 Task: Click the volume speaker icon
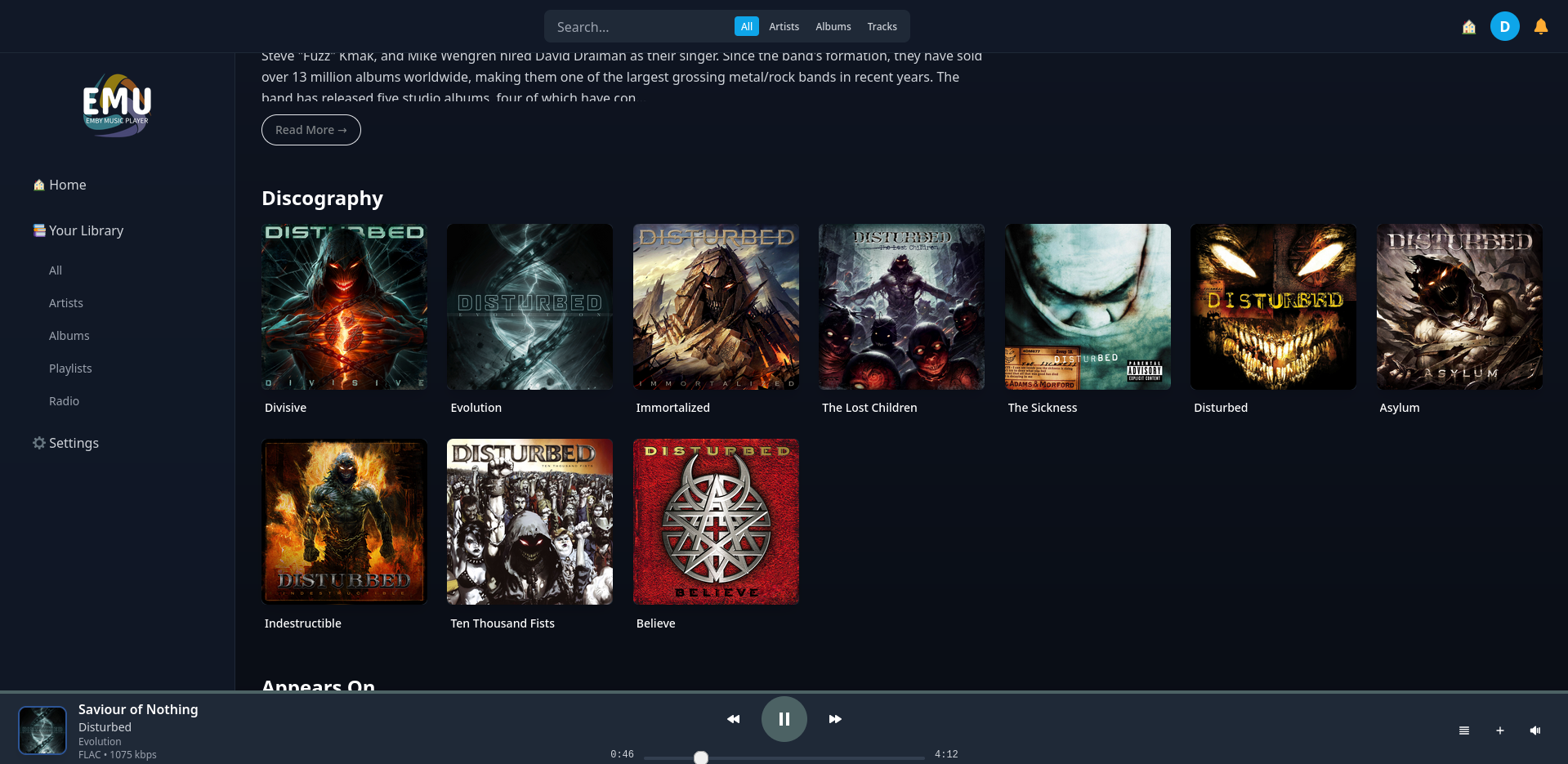[1535, 730]
